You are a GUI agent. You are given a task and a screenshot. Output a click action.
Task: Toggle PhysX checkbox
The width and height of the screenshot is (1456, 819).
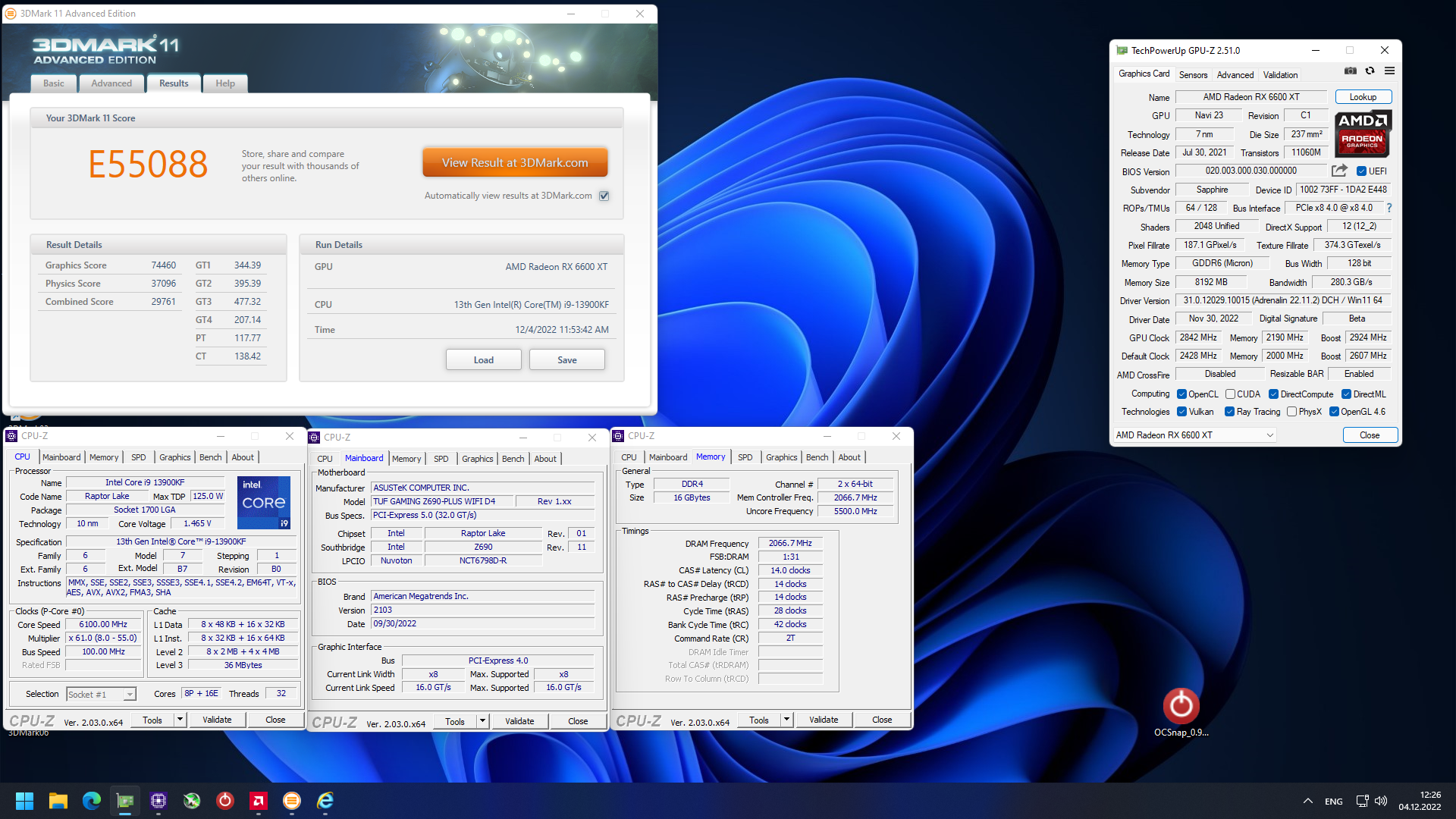click(x=1291, y=412)
